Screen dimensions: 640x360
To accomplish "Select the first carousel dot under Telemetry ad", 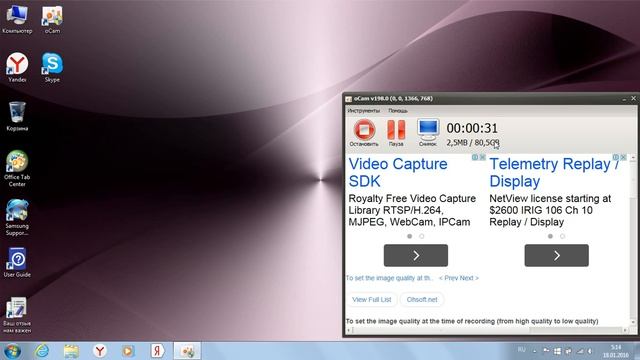I will [550, 236].
